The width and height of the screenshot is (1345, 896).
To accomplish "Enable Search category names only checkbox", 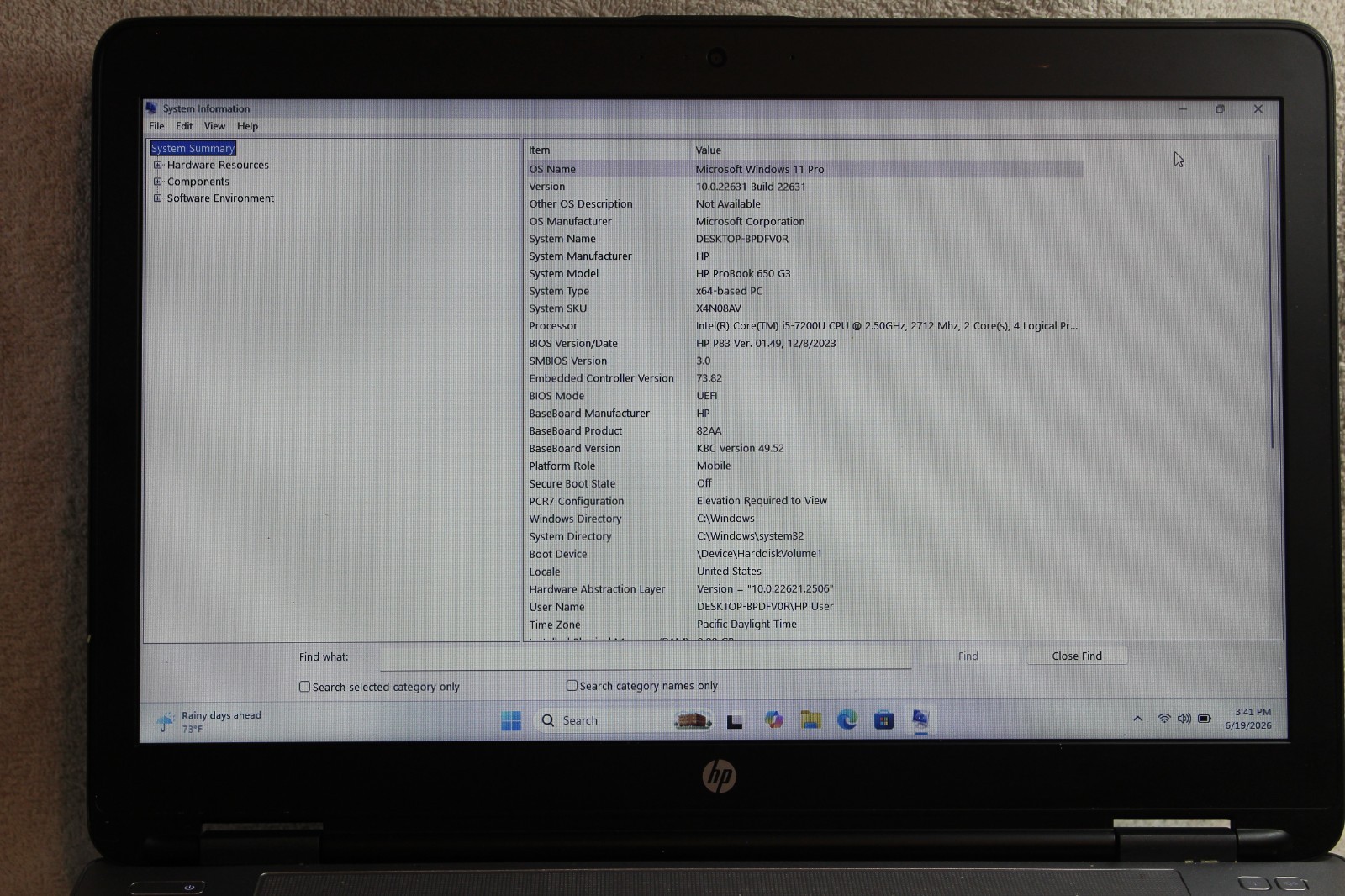I will point(572,686).
